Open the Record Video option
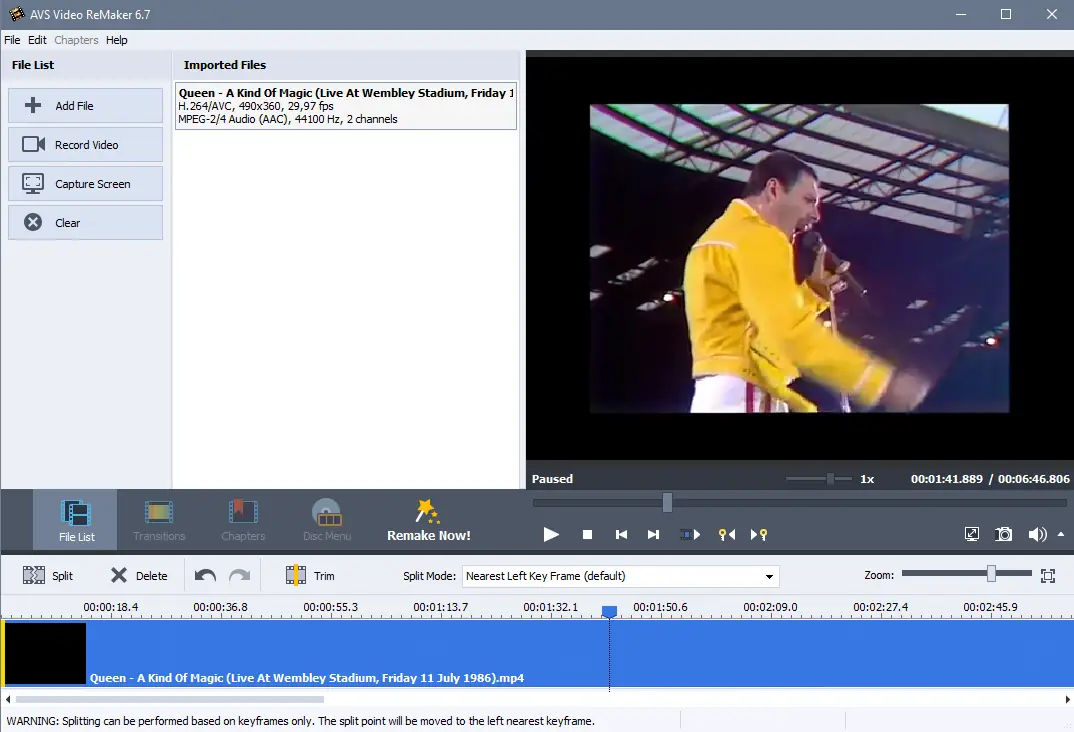The height and width of the screenshot is (732, 1074). tap(86, 144)
